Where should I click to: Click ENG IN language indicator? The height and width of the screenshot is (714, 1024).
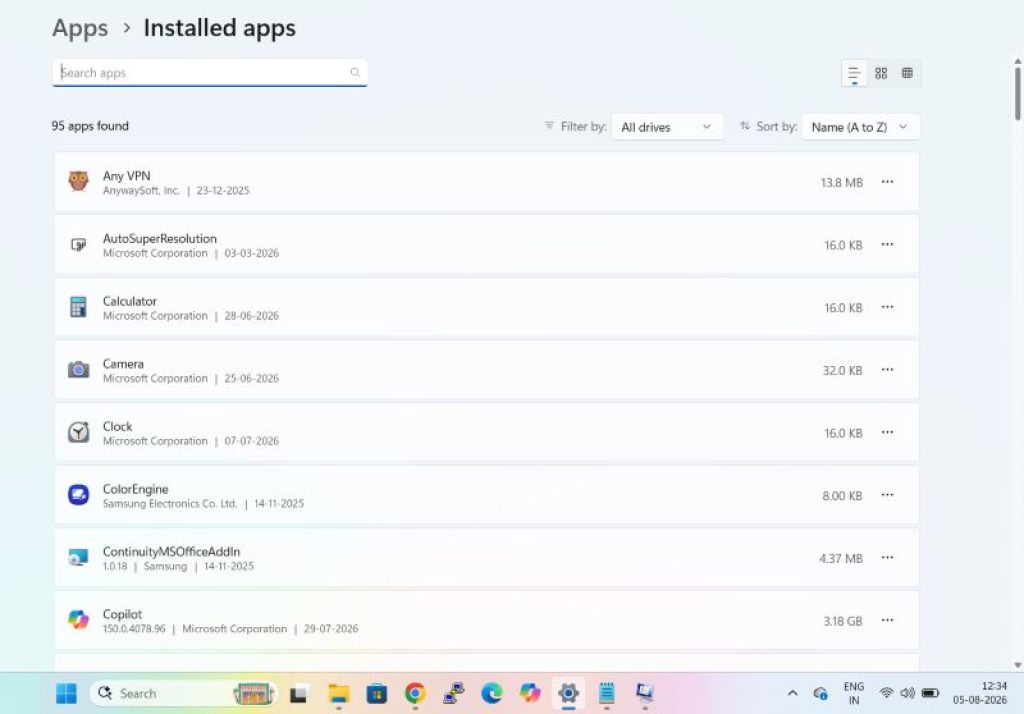click(854, 694)
